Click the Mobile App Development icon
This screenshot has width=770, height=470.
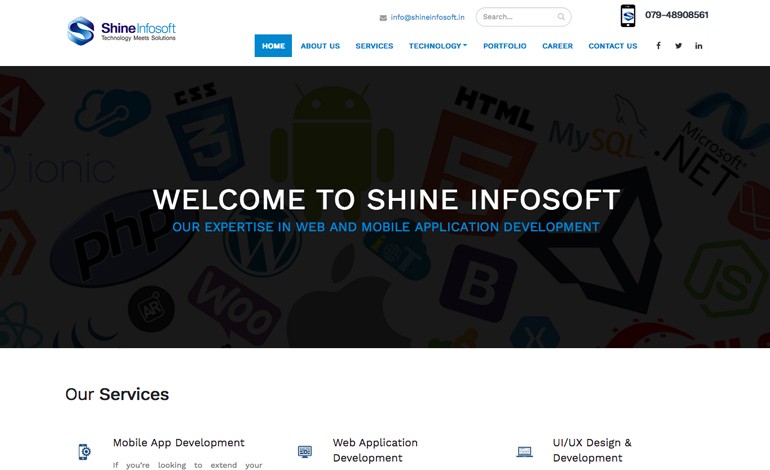click(x=84, y=451)
